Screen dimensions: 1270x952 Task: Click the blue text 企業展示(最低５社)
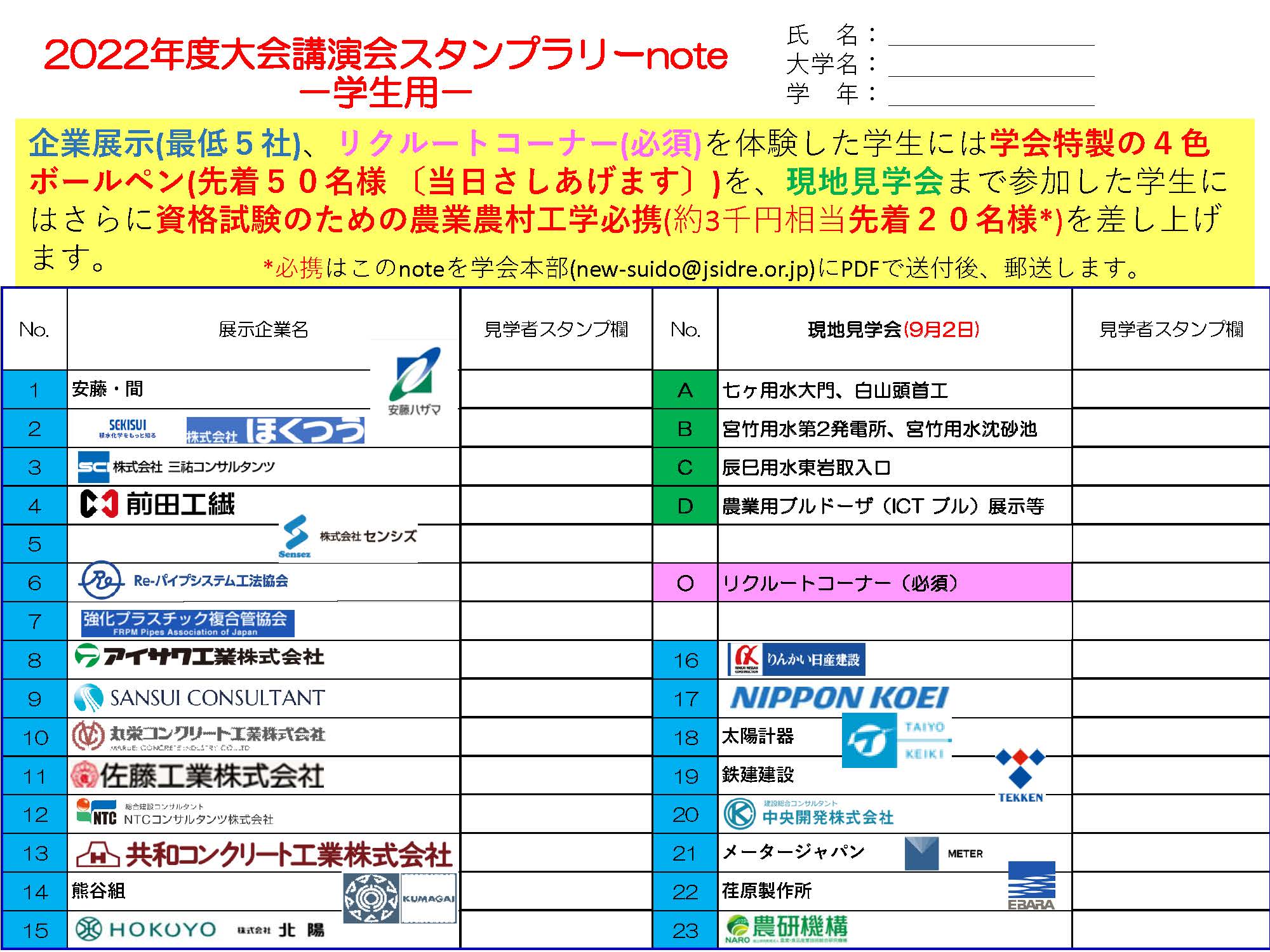164,144
